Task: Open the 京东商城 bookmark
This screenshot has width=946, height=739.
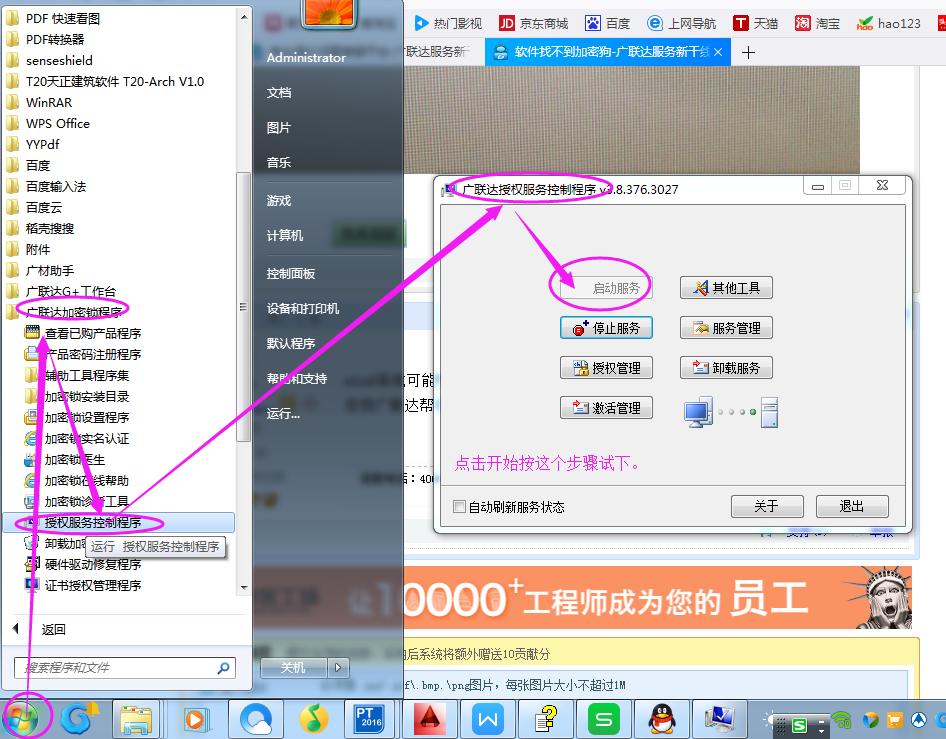Action: click(x=534, y=24)
